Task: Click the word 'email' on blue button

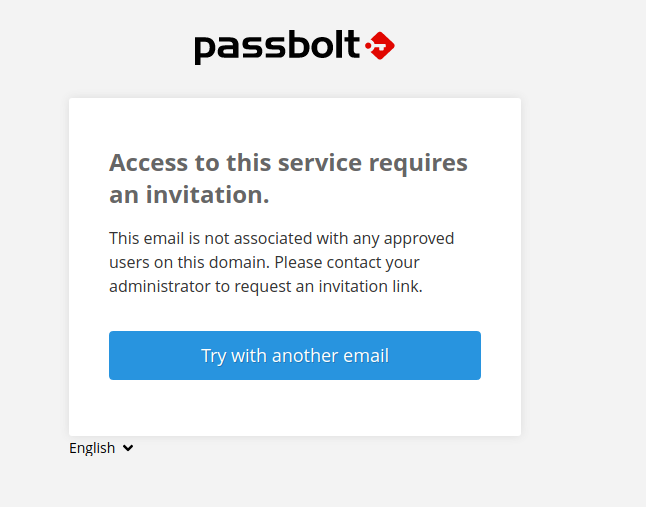Action: click(365, 355)
